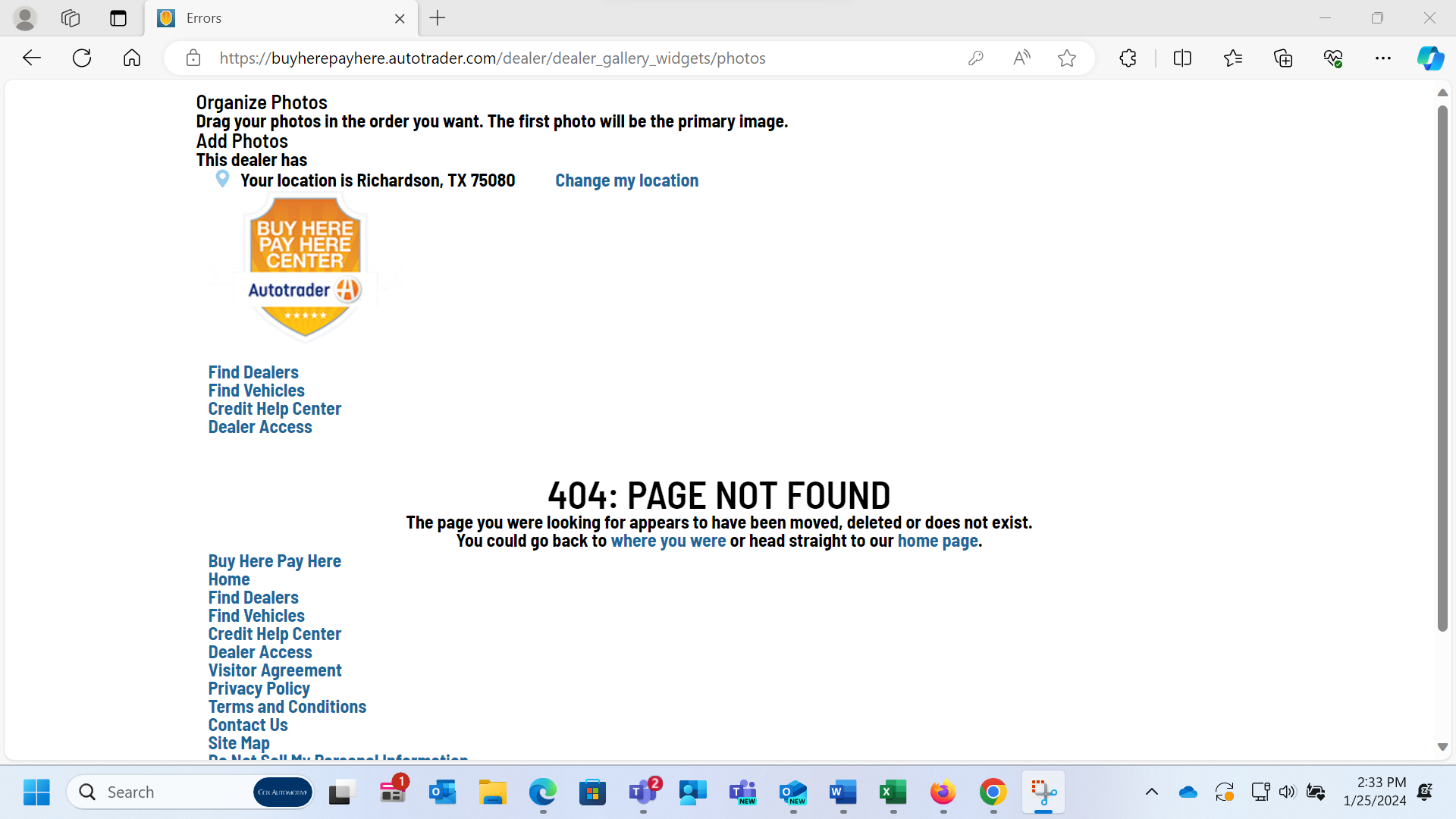Show hidden icons chevron in tray

tap(1151, 792)
